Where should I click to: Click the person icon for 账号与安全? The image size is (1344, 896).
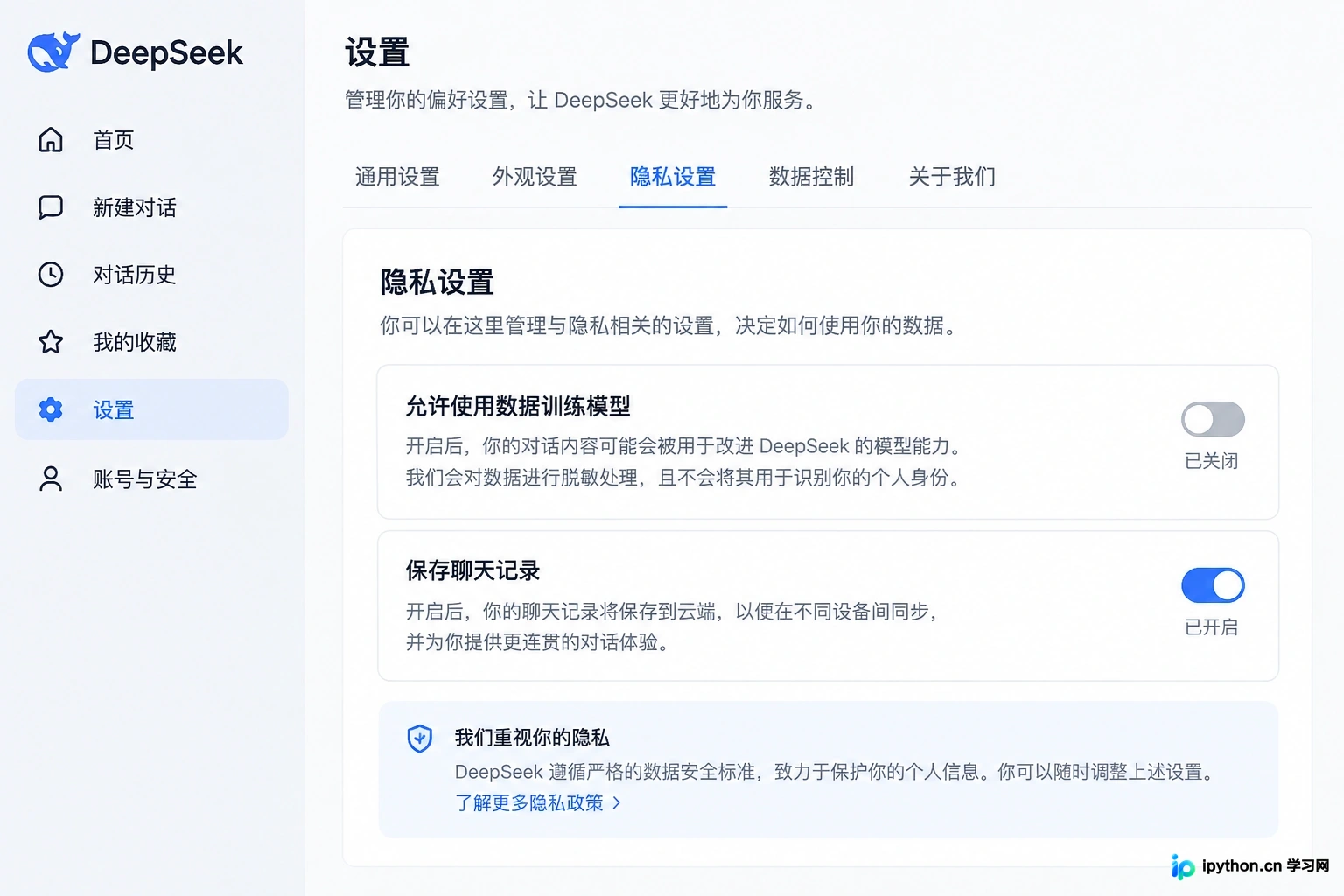point(51,479)
